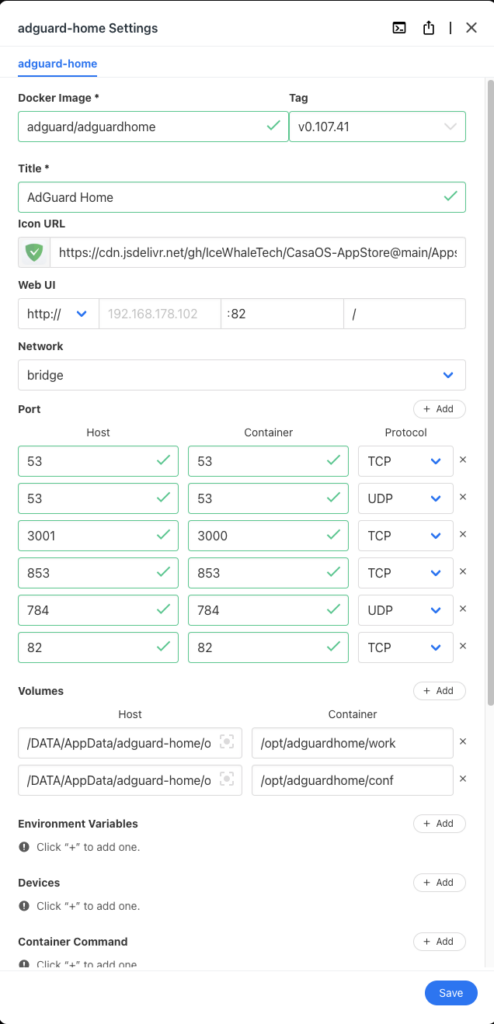Open protocol dropdown for port 853

point(405,573)
